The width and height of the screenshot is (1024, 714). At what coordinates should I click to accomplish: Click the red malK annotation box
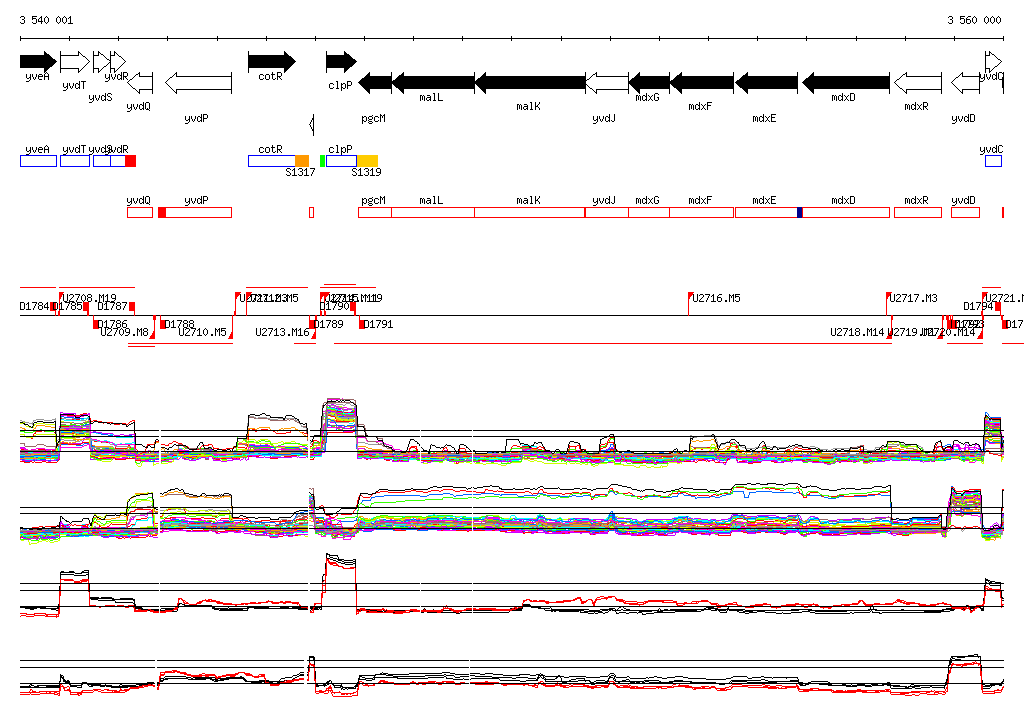[530, 212]
